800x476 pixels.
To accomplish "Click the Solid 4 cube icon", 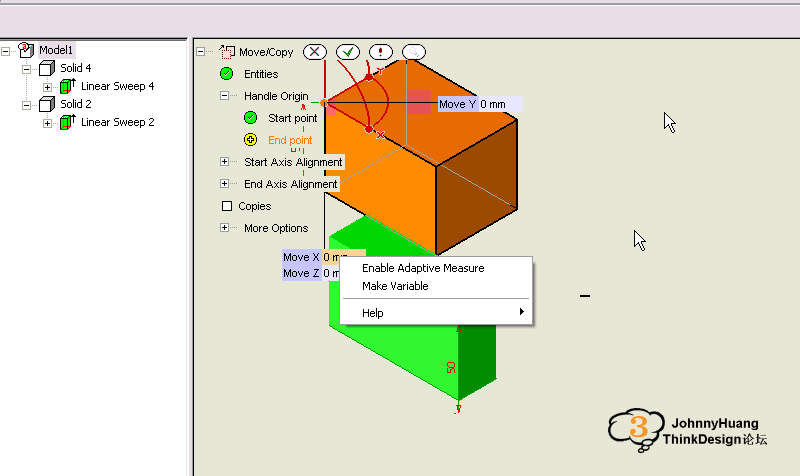I will coord(47,68).
